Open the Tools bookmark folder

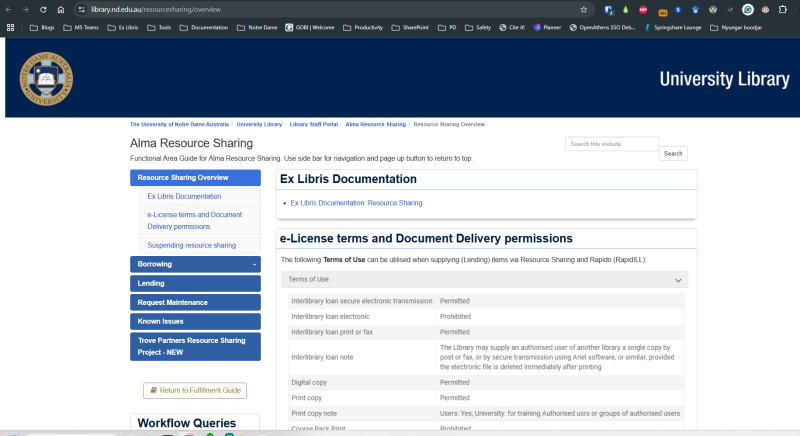pos(159,28)
